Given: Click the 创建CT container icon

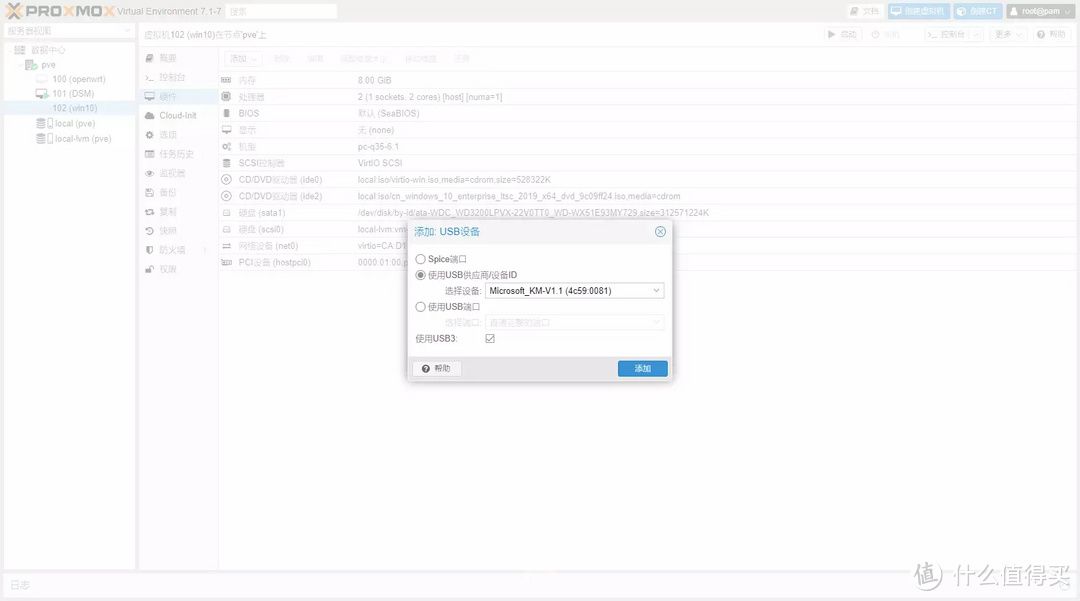Looking at the screenshot, I should pos(961,11).
